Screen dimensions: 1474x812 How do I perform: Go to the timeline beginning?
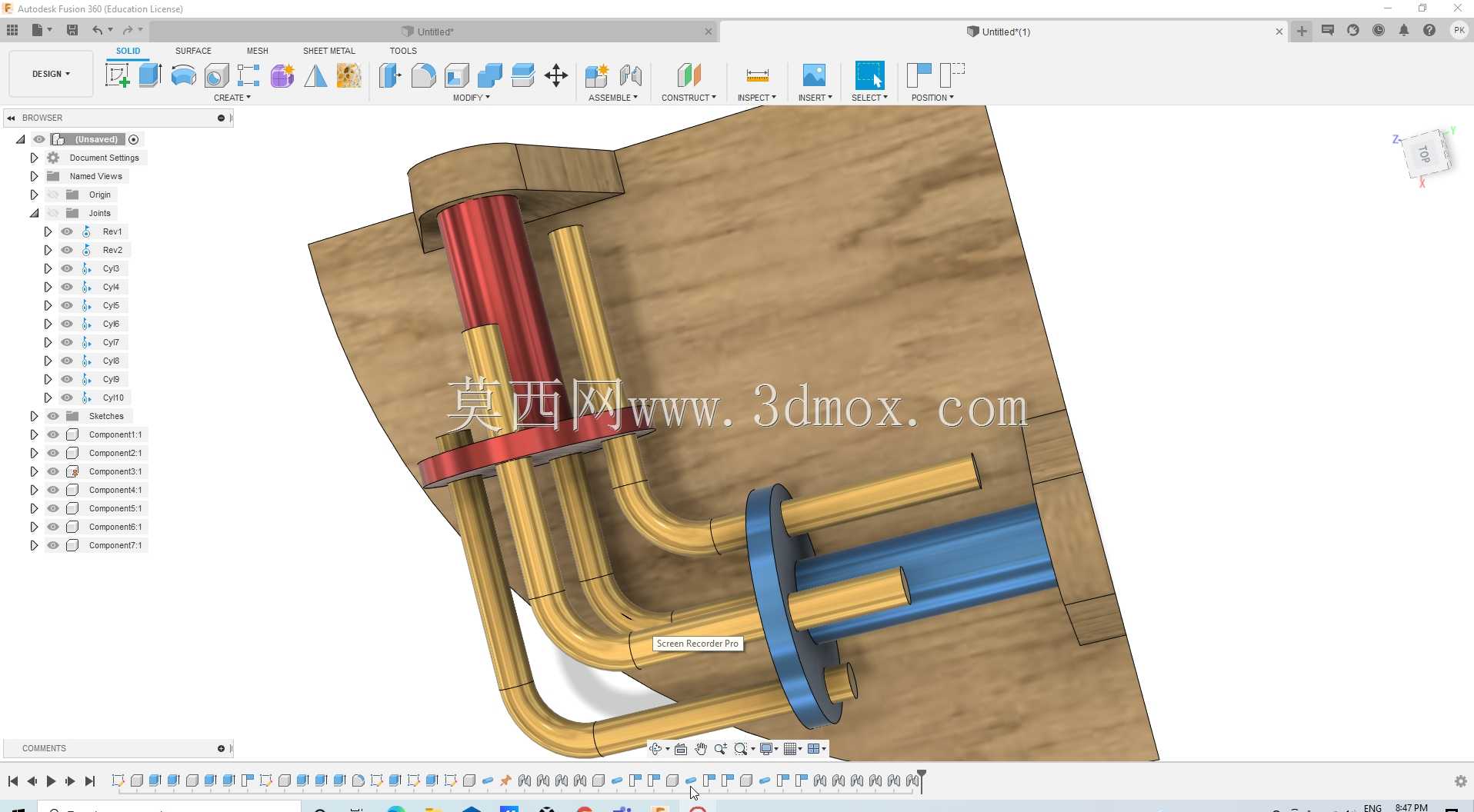click(13, 781)
